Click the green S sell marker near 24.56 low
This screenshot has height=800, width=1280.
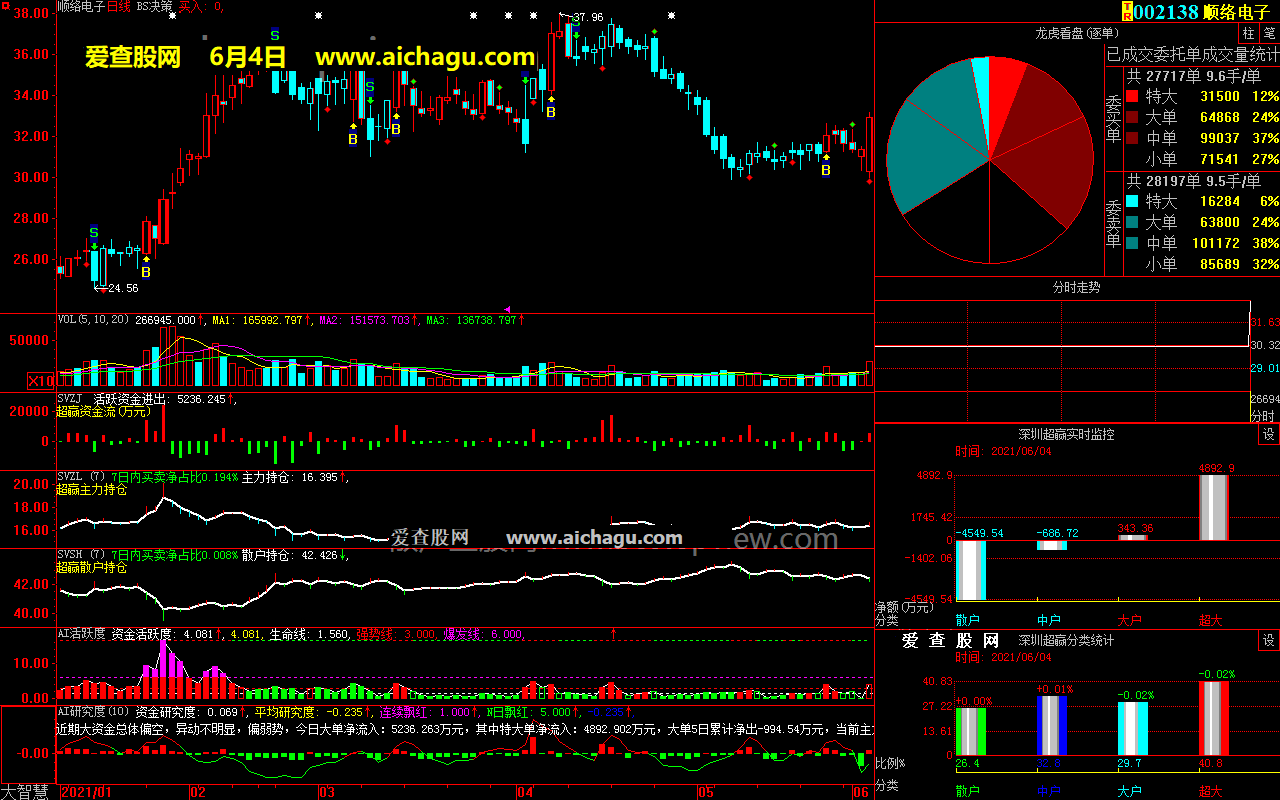tap(94, 232)
